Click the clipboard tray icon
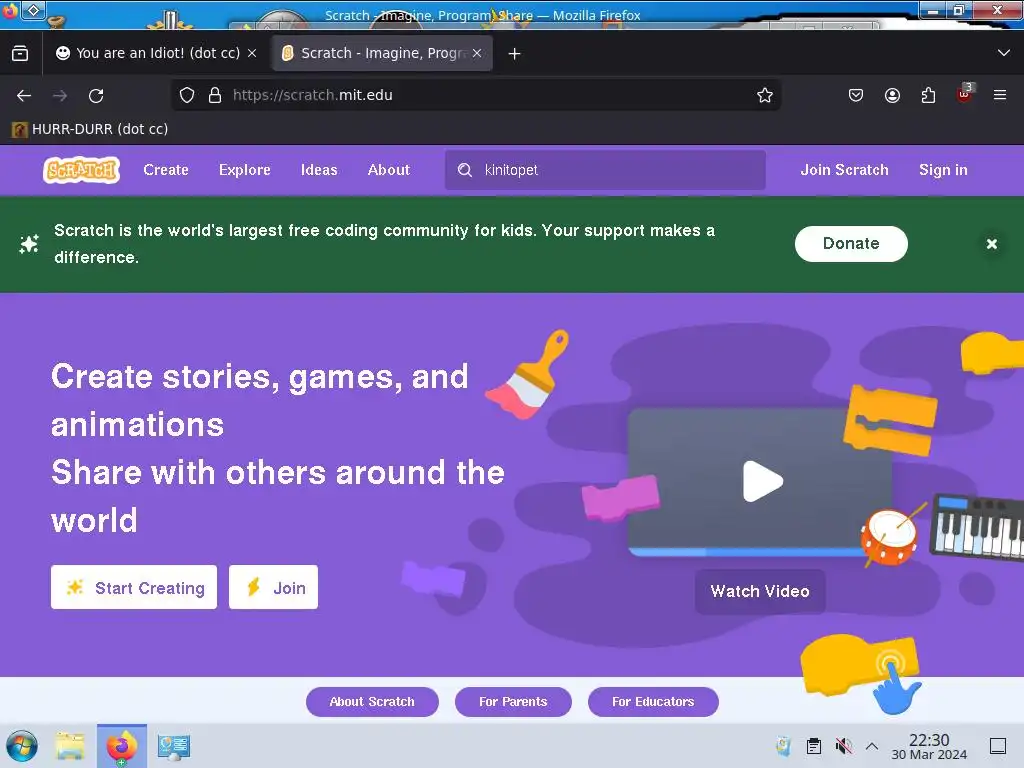The width and height of the screenshot is (1024, 768). point(814,746)
